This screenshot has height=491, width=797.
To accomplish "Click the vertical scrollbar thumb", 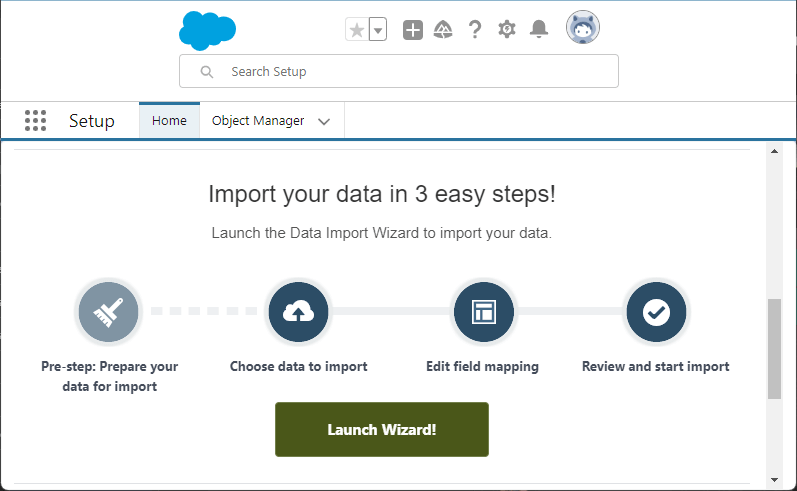I will 774,348.
